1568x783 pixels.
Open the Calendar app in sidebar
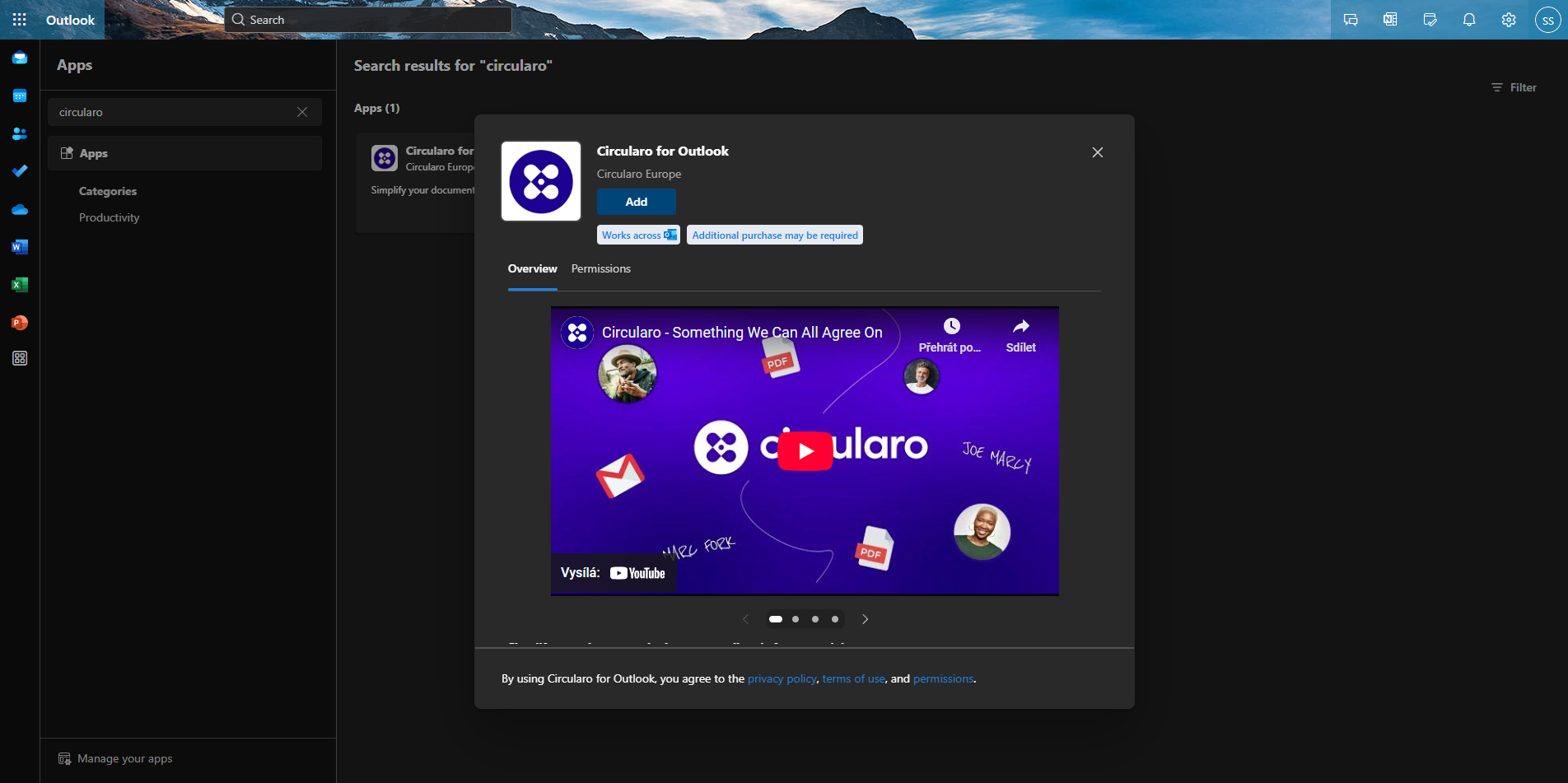coord(19,96)
